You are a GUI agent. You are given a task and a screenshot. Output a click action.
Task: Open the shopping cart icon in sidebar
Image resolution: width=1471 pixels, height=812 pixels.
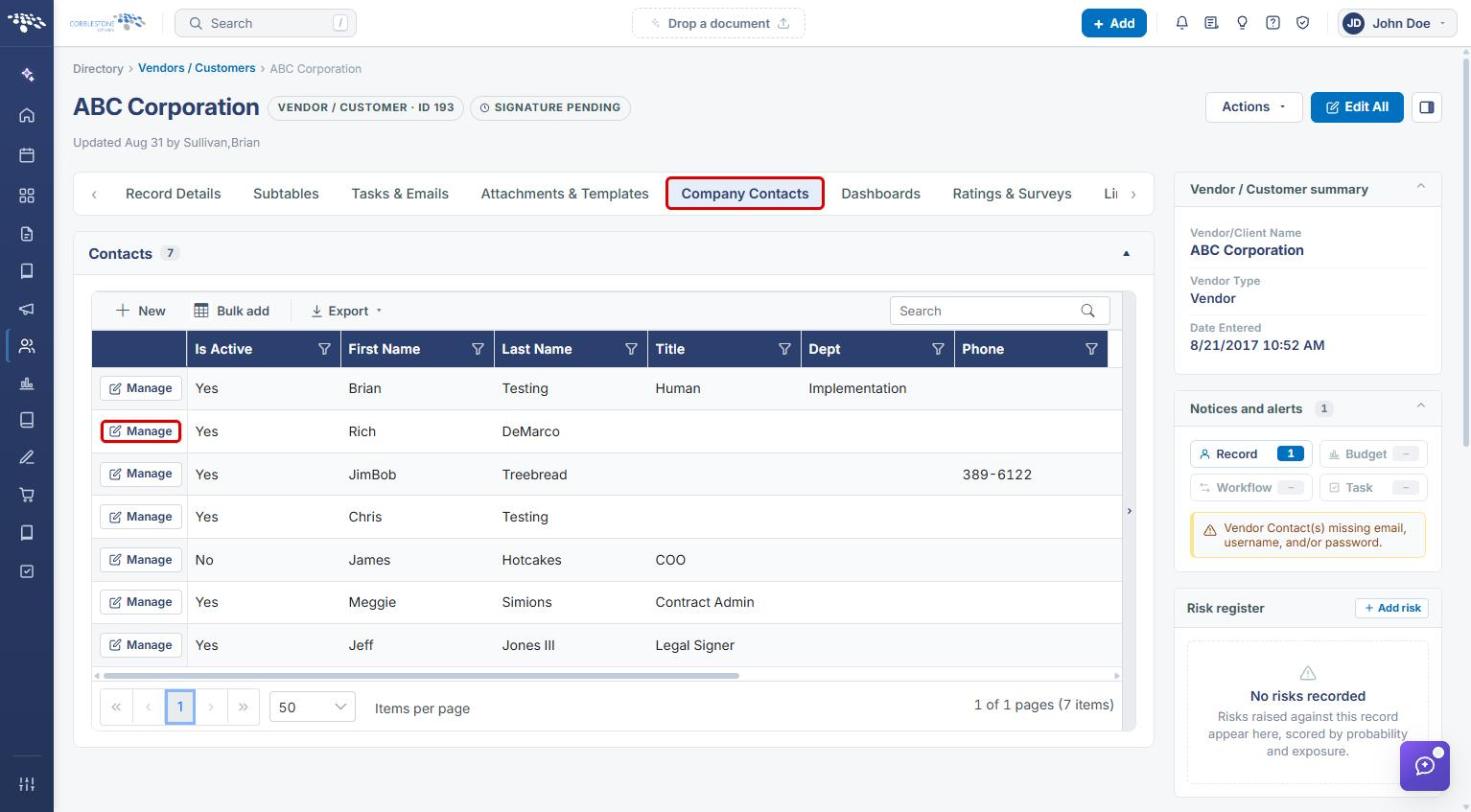27,494
